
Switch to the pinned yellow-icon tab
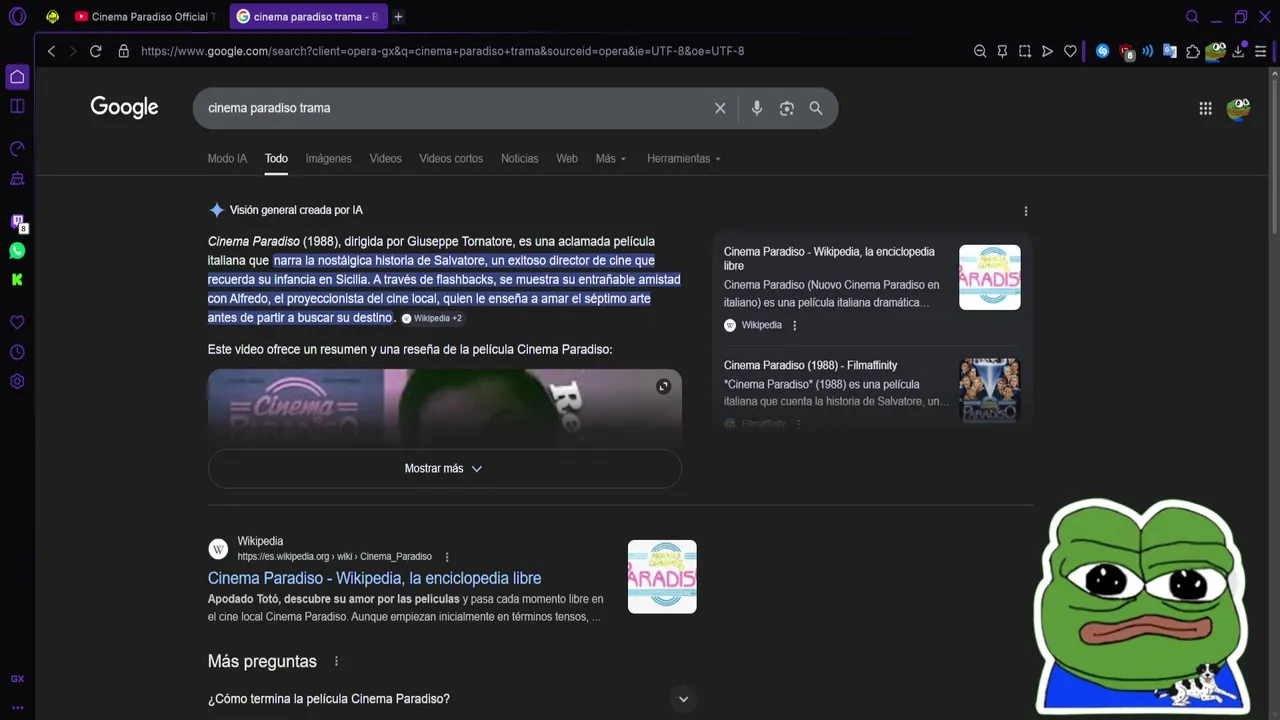(x=52, y=17)
